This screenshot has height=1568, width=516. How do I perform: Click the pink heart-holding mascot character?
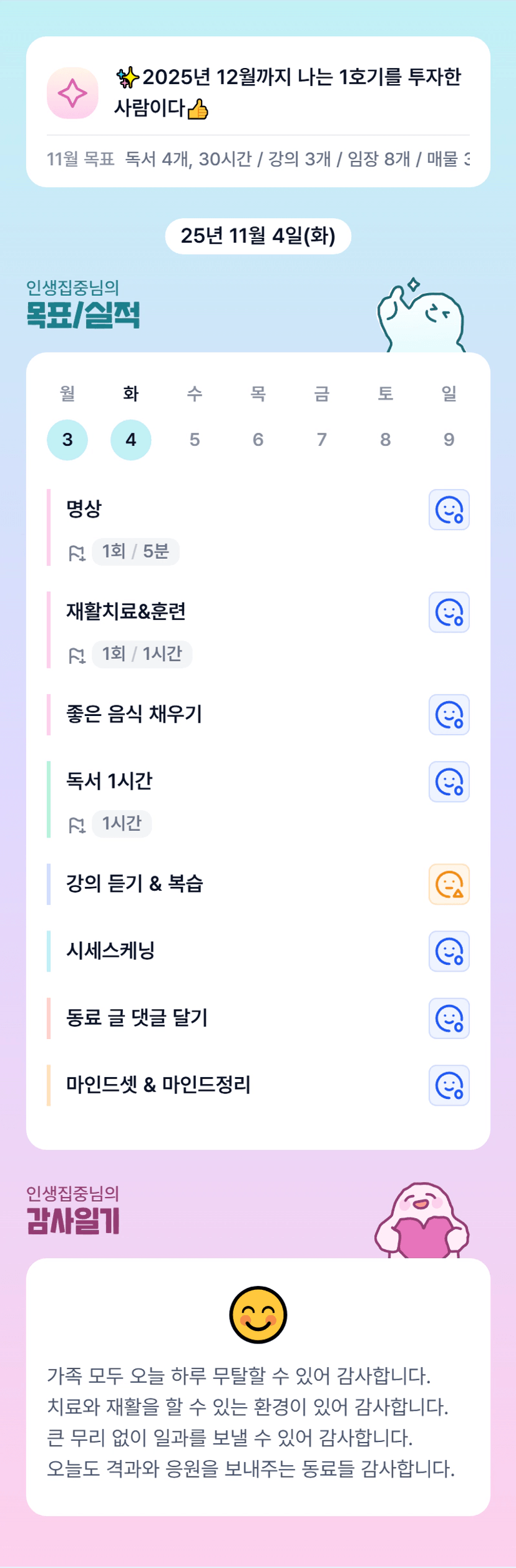(x=422, y=1221)
